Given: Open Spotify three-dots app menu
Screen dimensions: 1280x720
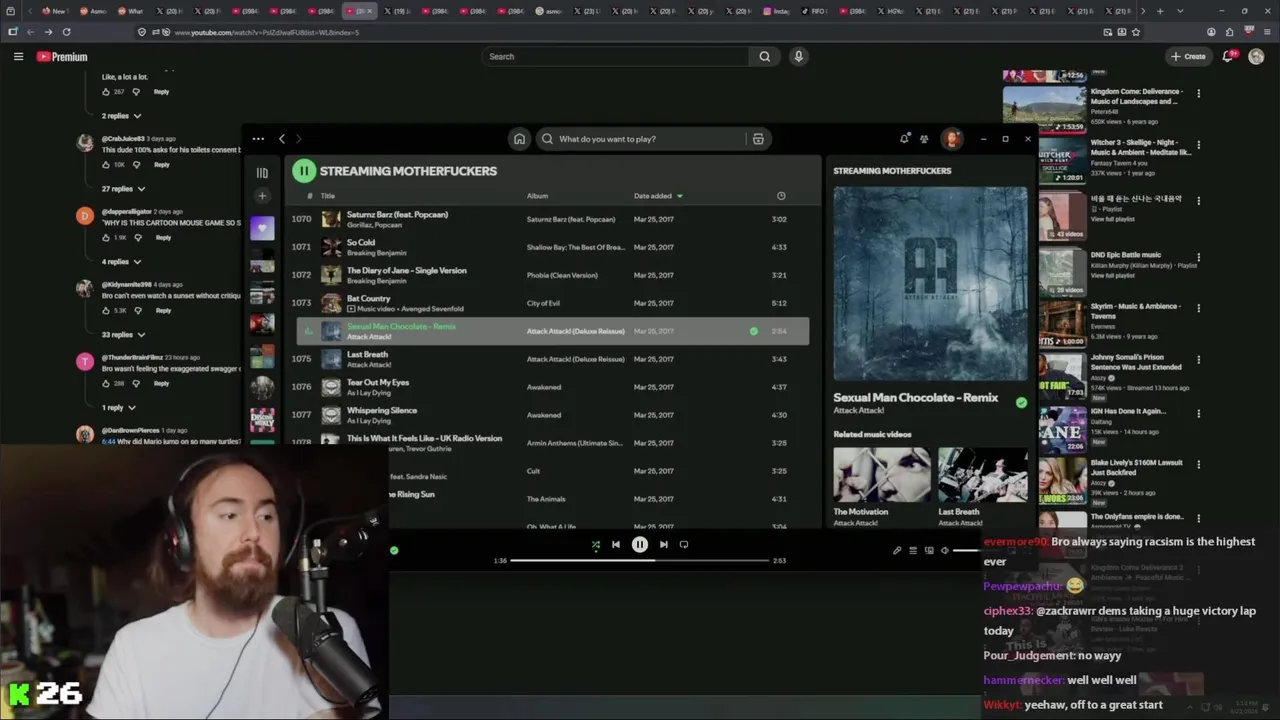Looking at the screenshot, I should click(x=258, y=139).
